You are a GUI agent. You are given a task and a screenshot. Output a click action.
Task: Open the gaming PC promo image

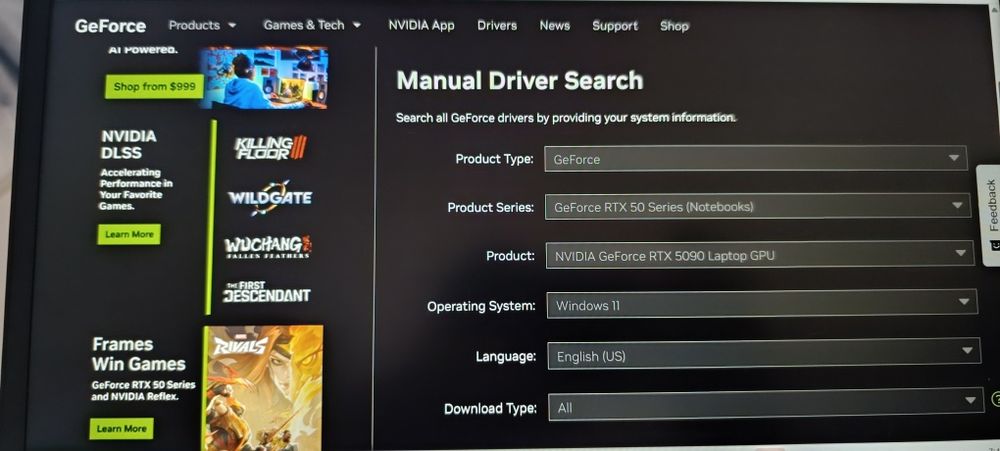click(264, 77)
